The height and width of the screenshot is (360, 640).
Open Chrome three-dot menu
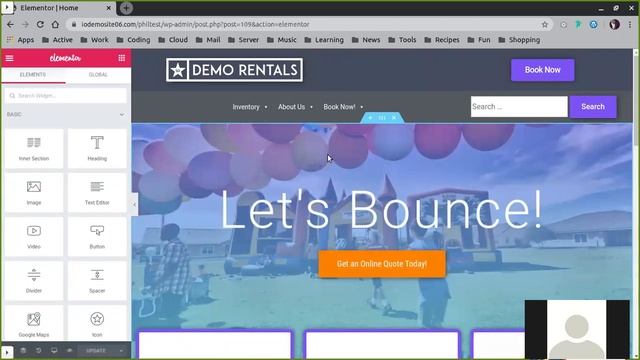tap(631, 24)
